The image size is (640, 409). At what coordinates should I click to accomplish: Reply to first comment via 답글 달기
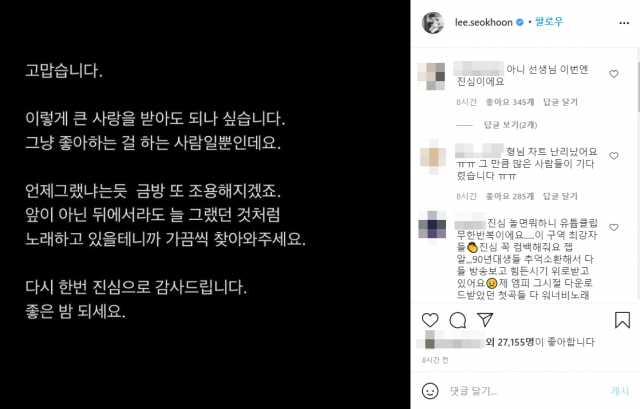[560, 102]
